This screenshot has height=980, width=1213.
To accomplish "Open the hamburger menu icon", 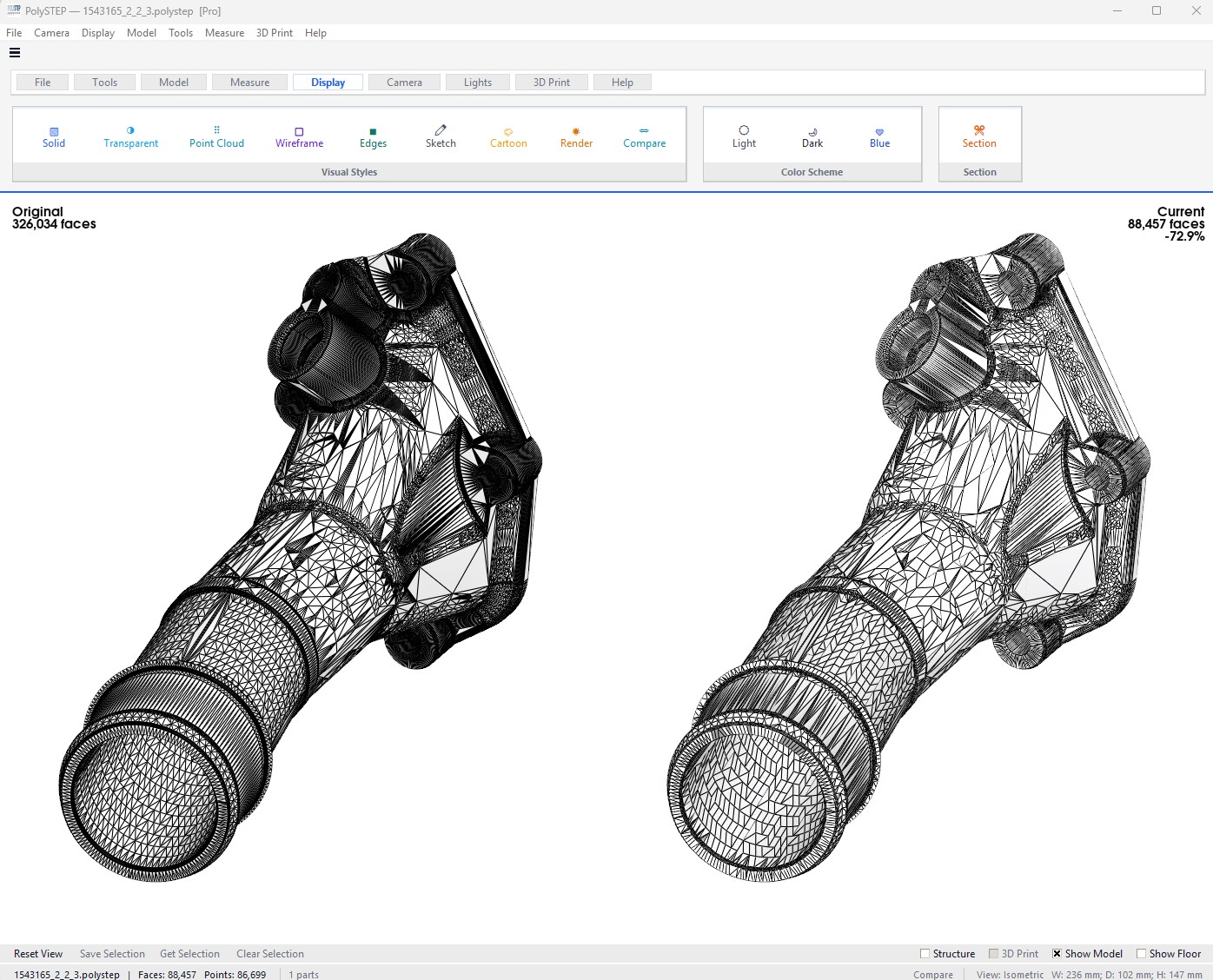I will click(x=15, y=53).
